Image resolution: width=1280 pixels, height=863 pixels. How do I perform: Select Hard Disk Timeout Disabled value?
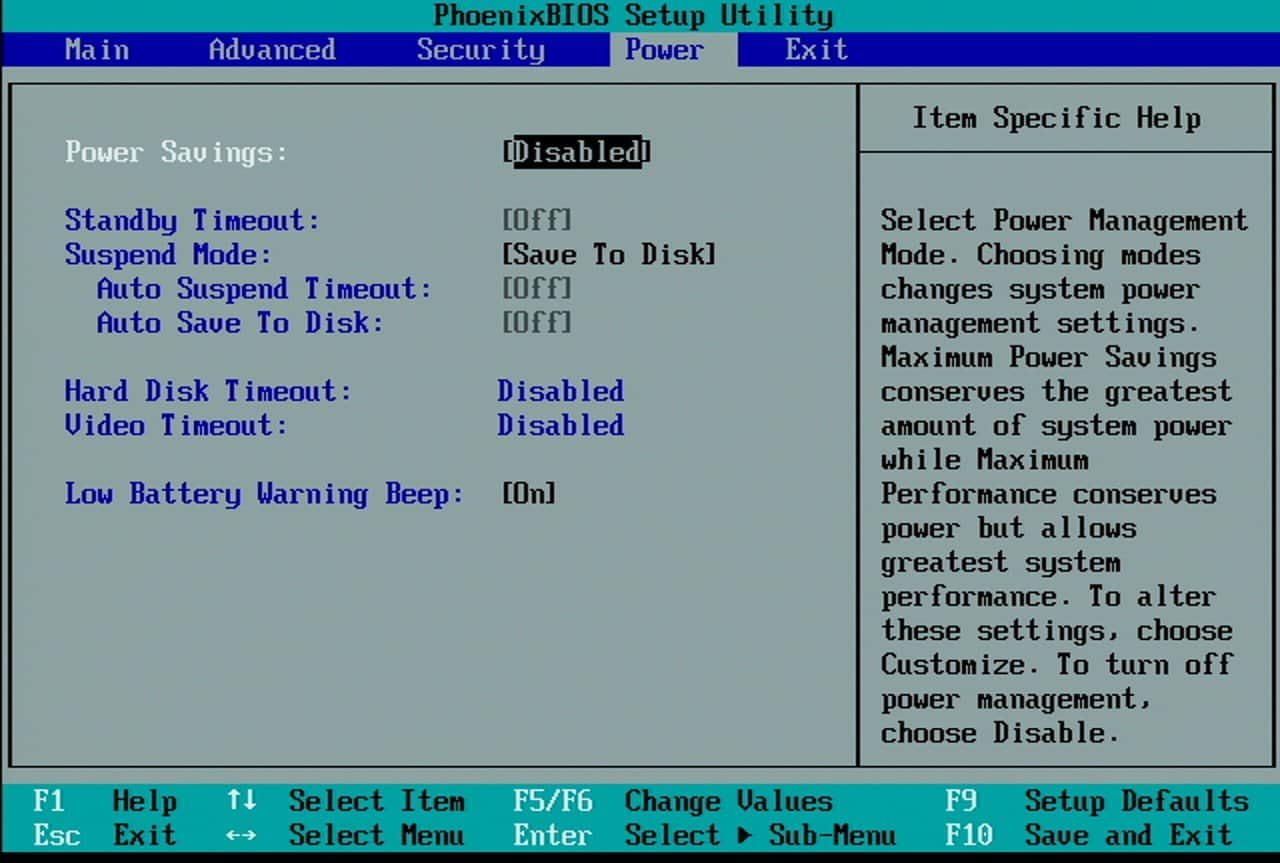pyautogui.click(x=561, y=391)
